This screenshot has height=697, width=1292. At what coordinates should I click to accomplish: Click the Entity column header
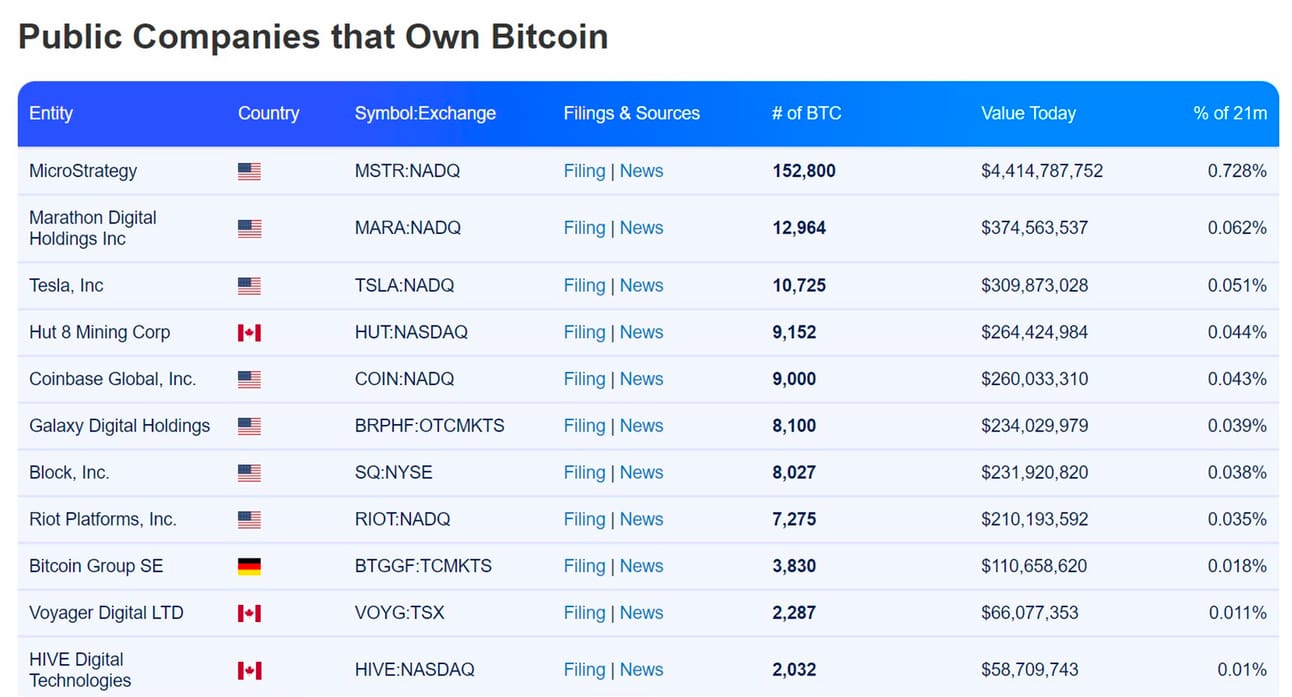coord(51,113)
